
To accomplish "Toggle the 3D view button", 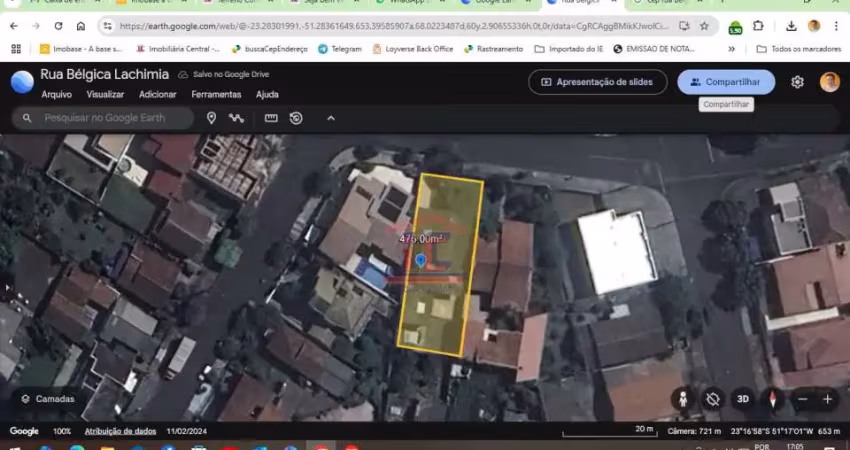I will coord(742,398).
